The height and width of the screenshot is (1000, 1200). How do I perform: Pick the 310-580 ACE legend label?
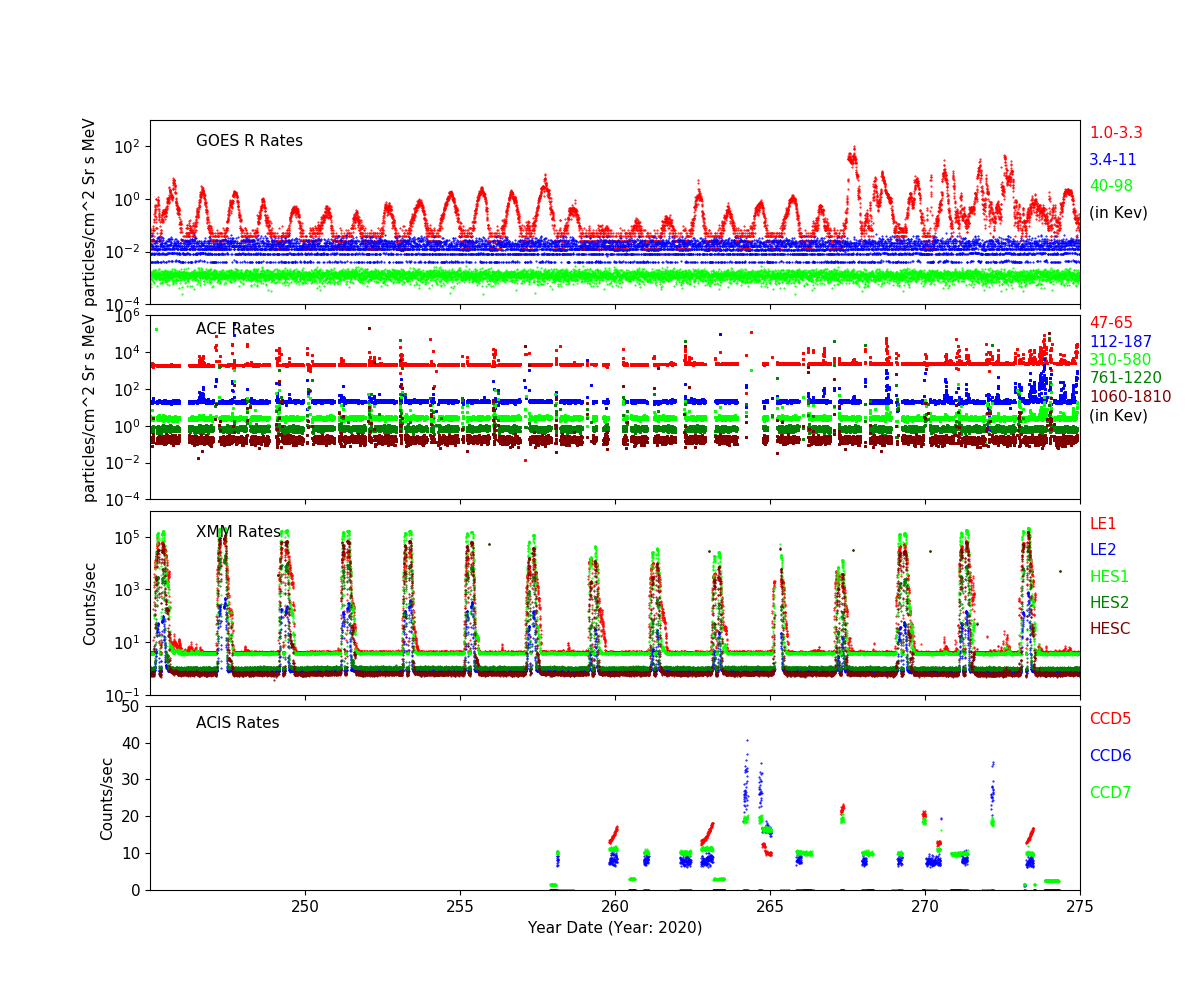coord(1120,360)
